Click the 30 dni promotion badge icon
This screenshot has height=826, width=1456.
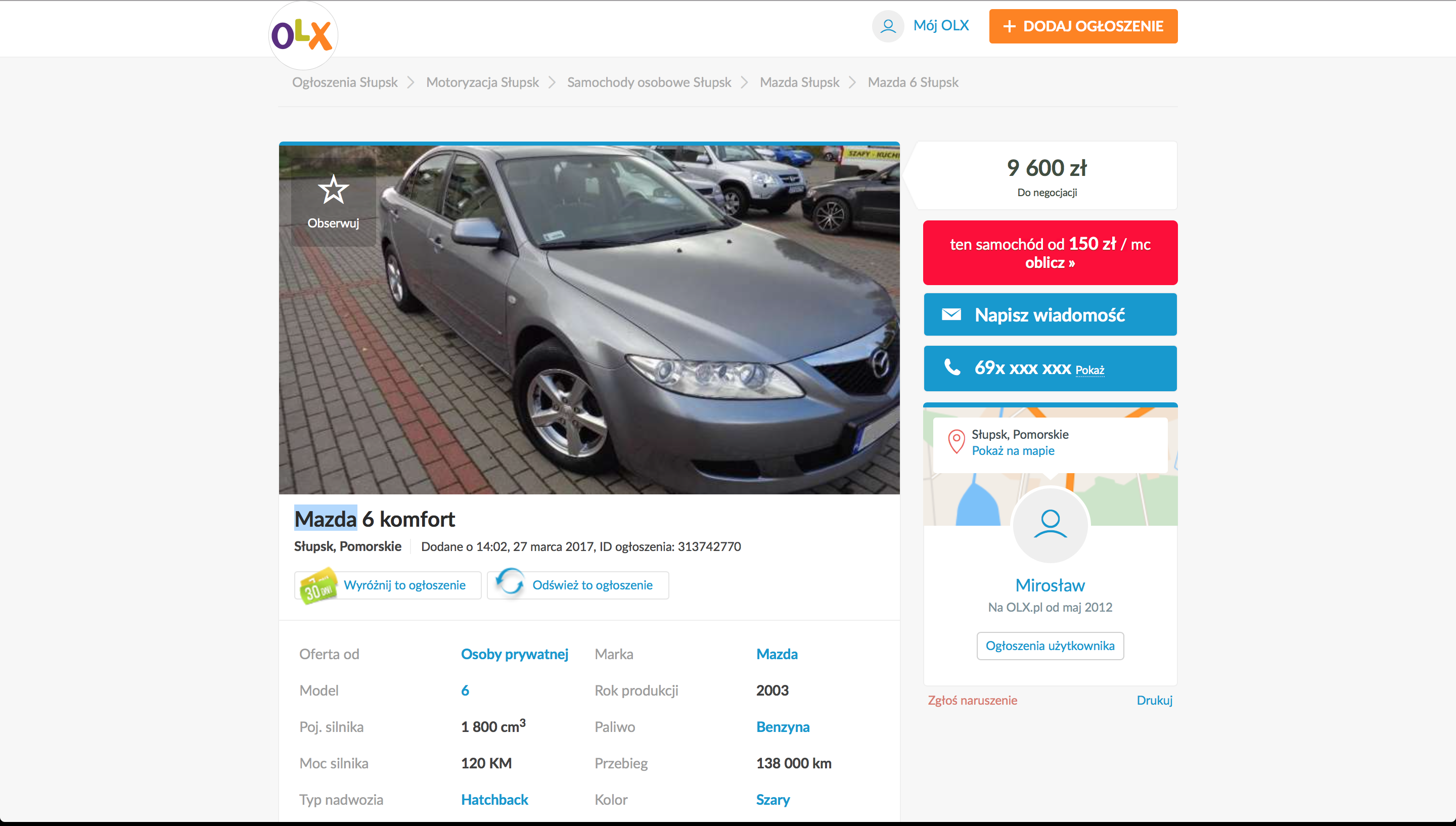coord(318,586)
